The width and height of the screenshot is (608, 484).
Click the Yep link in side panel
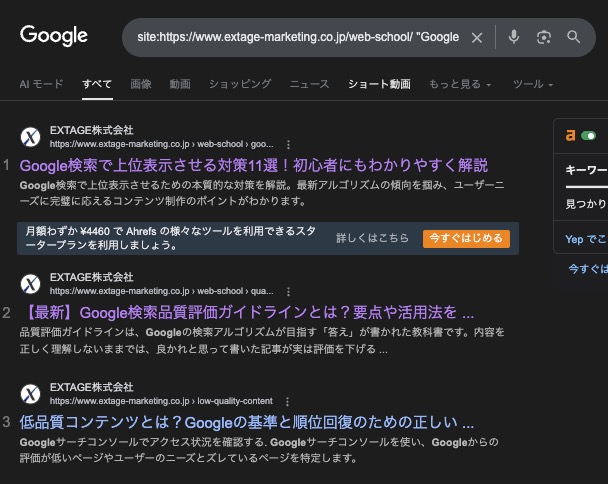pos(586,239)
